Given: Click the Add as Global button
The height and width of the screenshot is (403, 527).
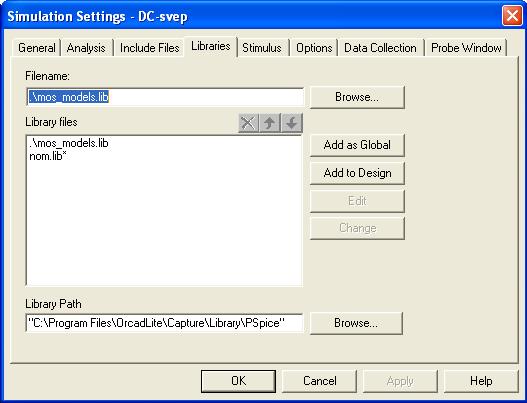Looking at the screenshot, I should click(357, 145).
